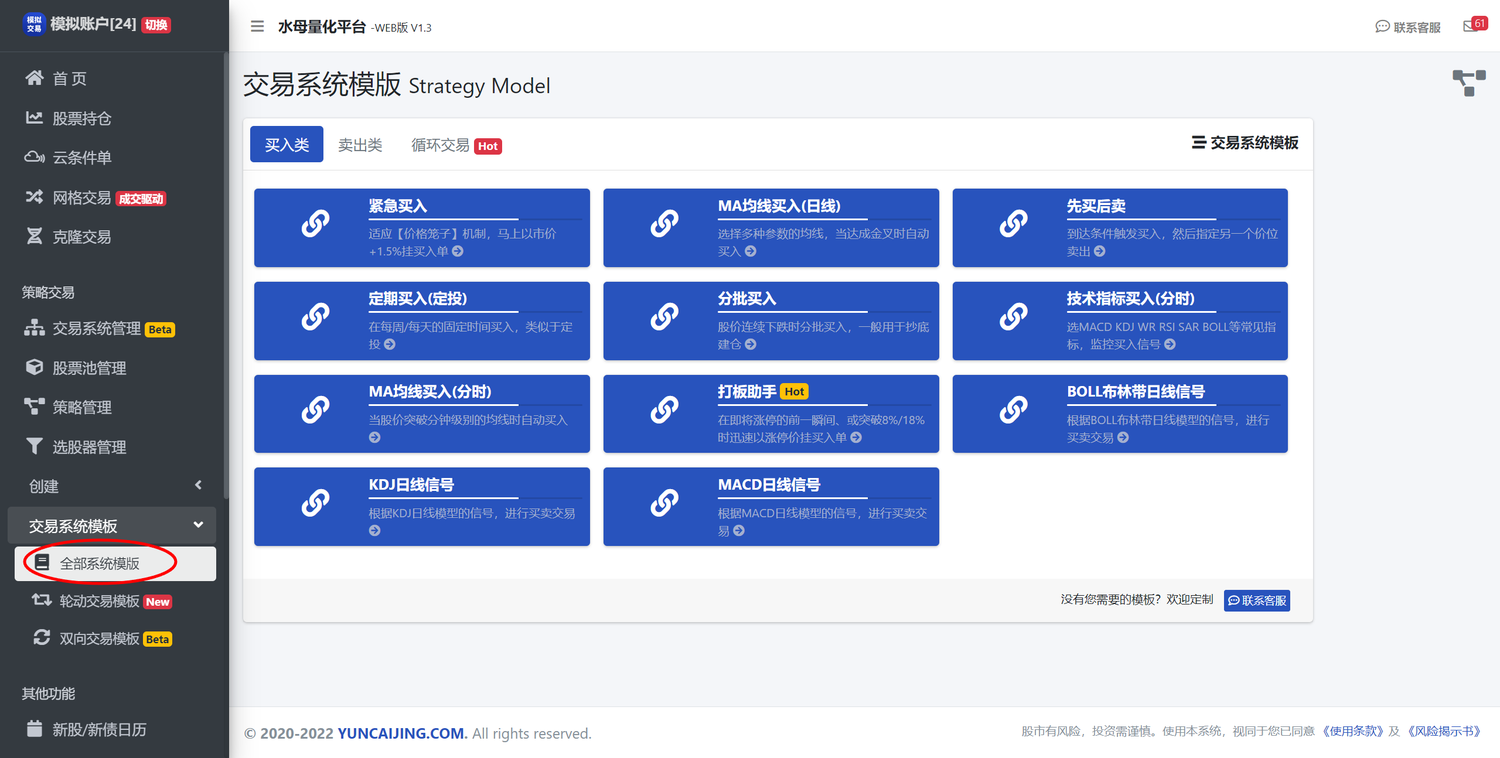Open the 定期买入(定投) template card
1500x758 pixels.
point(421,320)
